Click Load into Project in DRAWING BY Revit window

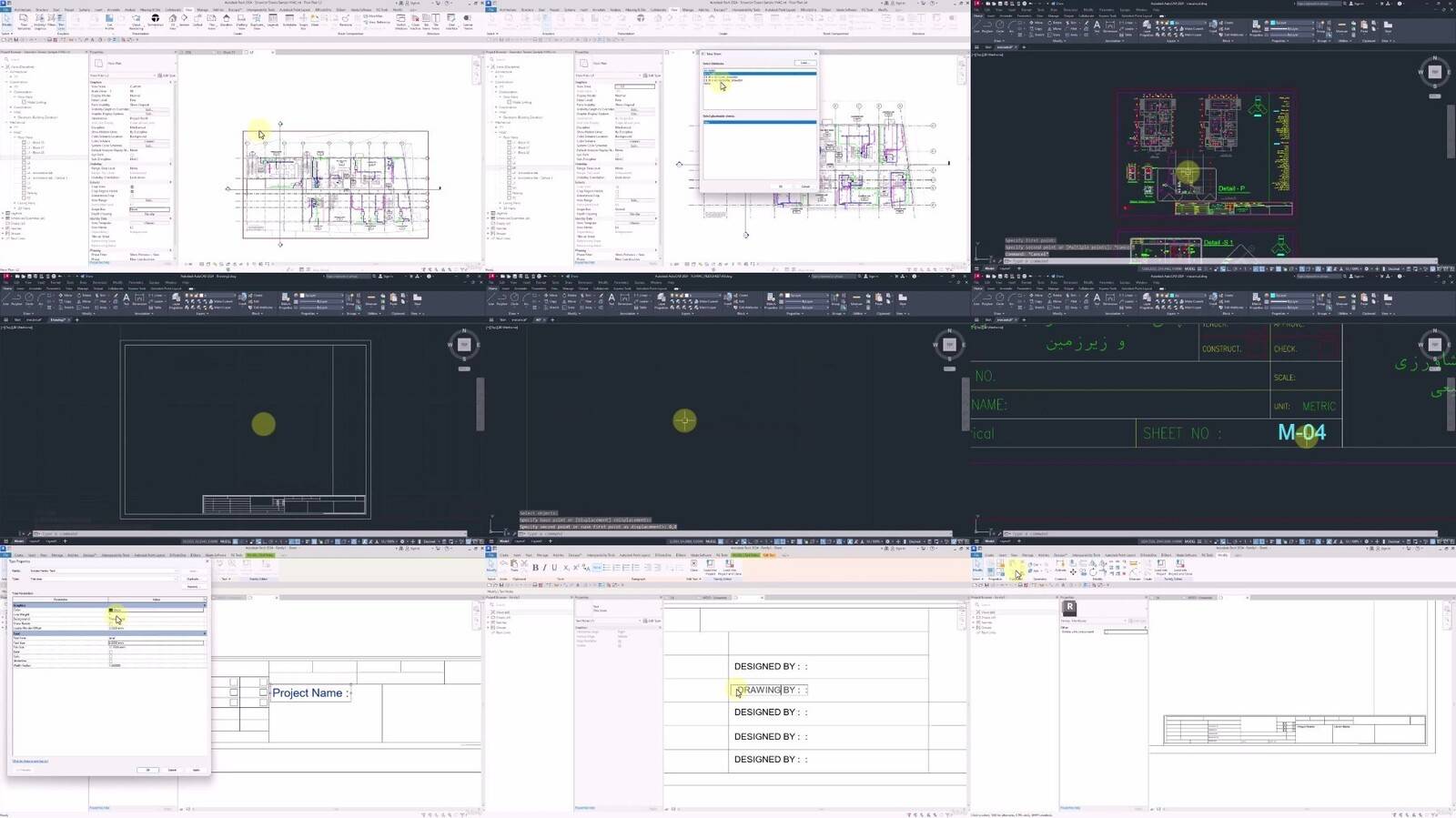[711, 566]
